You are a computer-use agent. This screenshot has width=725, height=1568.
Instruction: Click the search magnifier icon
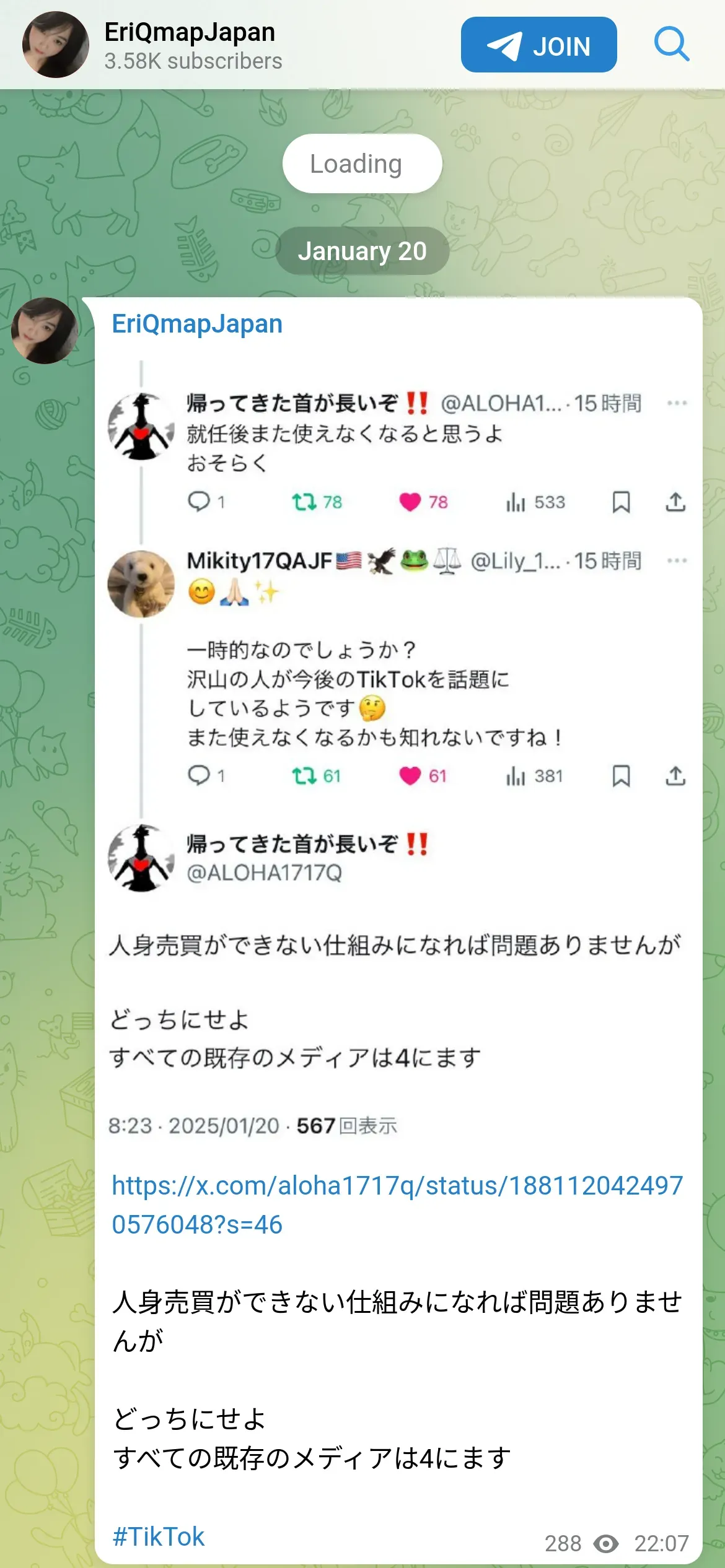click(x=672, y=45)
